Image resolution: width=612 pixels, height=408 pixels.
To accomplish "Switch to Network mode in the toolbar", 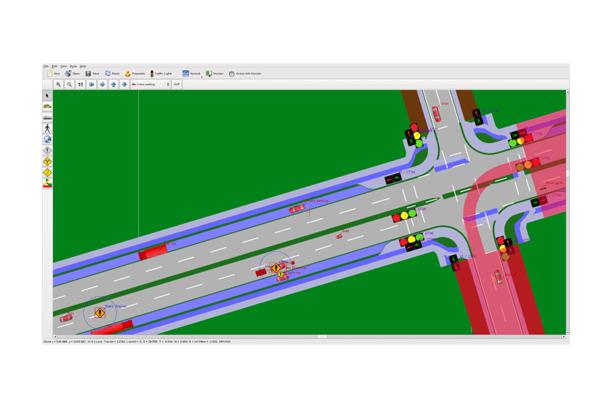I will point(191,73).
